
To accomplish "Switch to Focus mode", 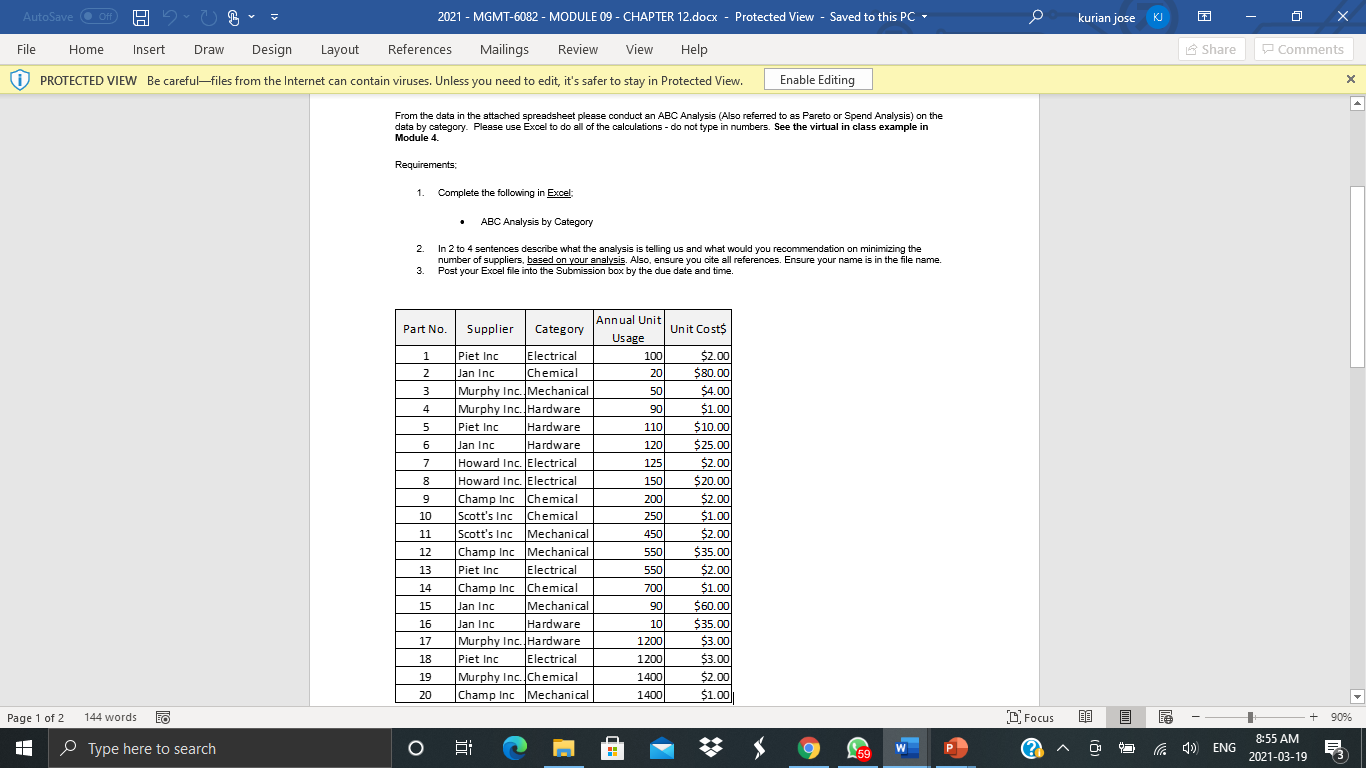I will (x=1032, y=717).
